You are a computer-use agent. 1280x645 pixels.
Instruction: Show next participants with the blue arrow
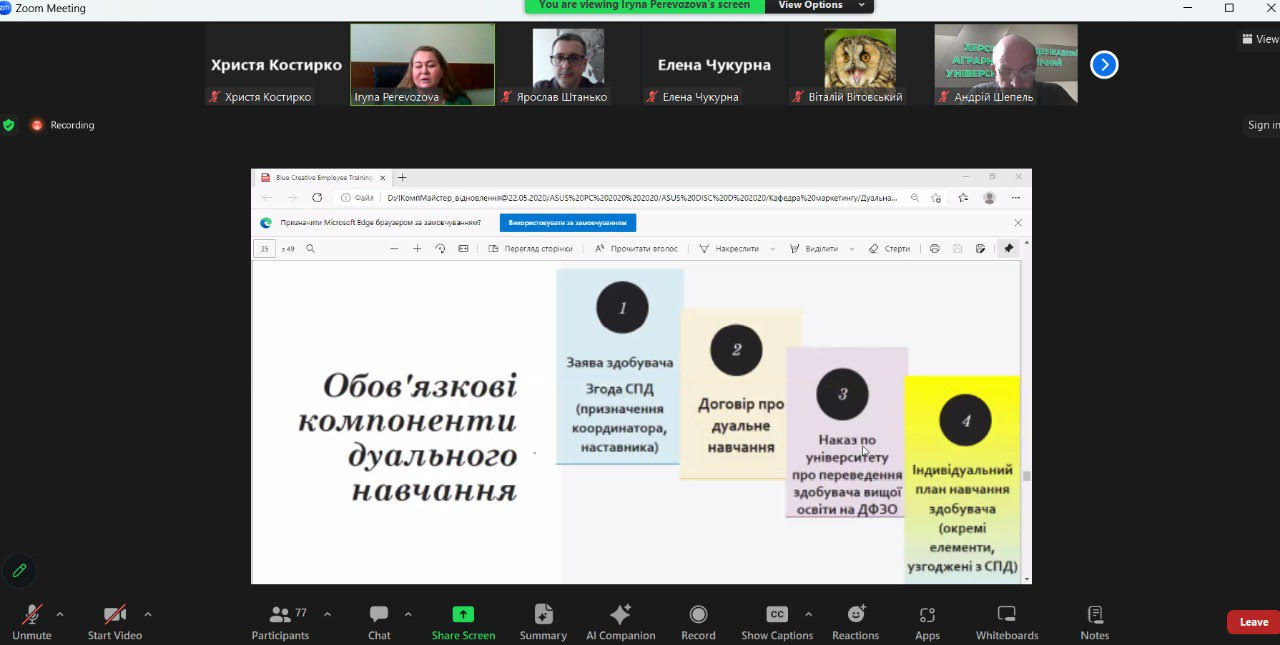point(1104,65)
